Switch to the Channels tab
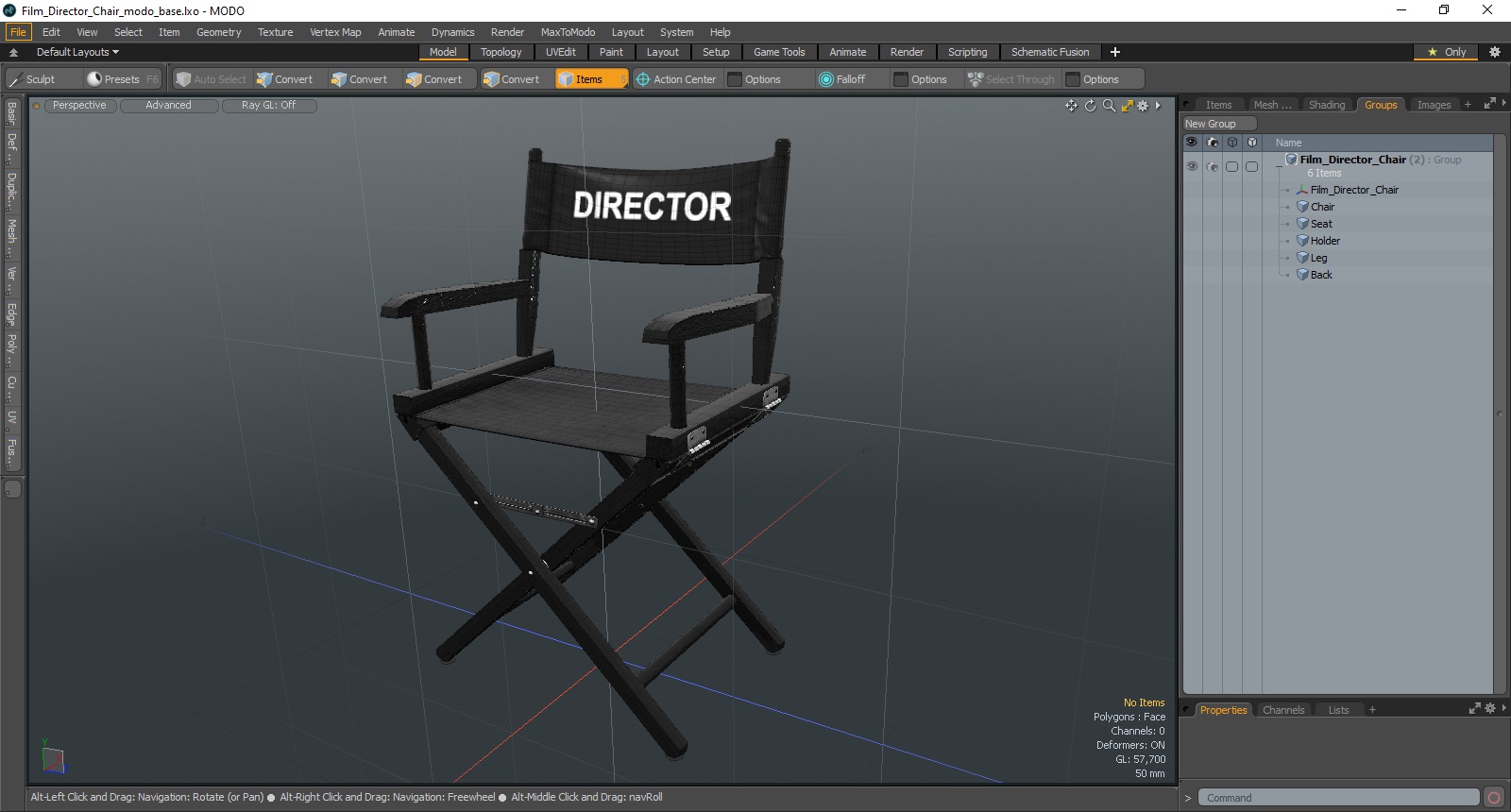Image resolution: width=1511 pixels, height=812 pixels. [x=1282, y=710]
